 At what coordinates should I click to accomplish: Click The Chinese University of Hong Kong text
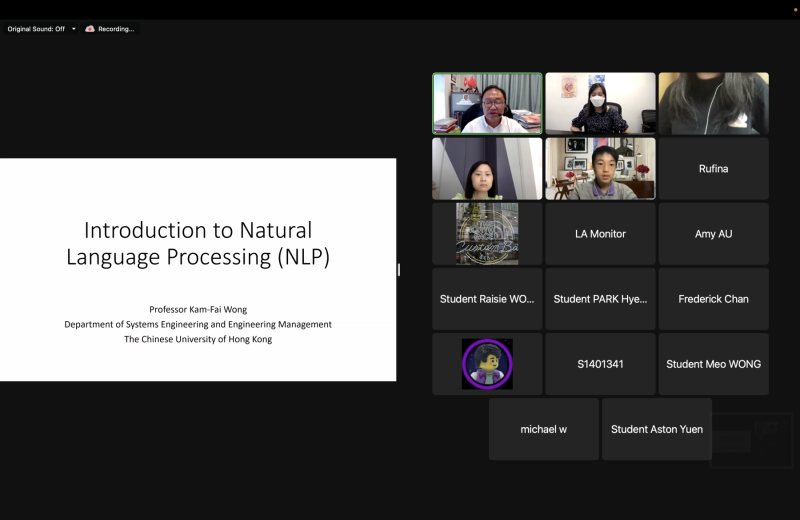pos(198,339)
